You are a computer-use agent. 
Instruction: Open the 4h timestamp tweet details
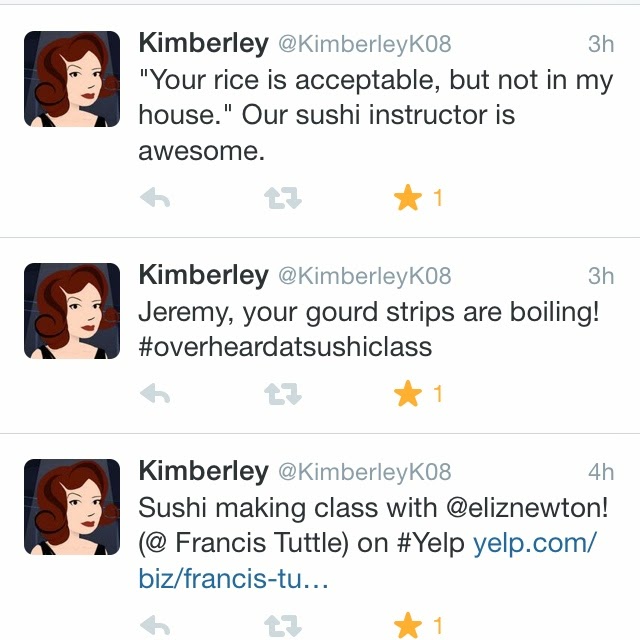pos(601,472)
